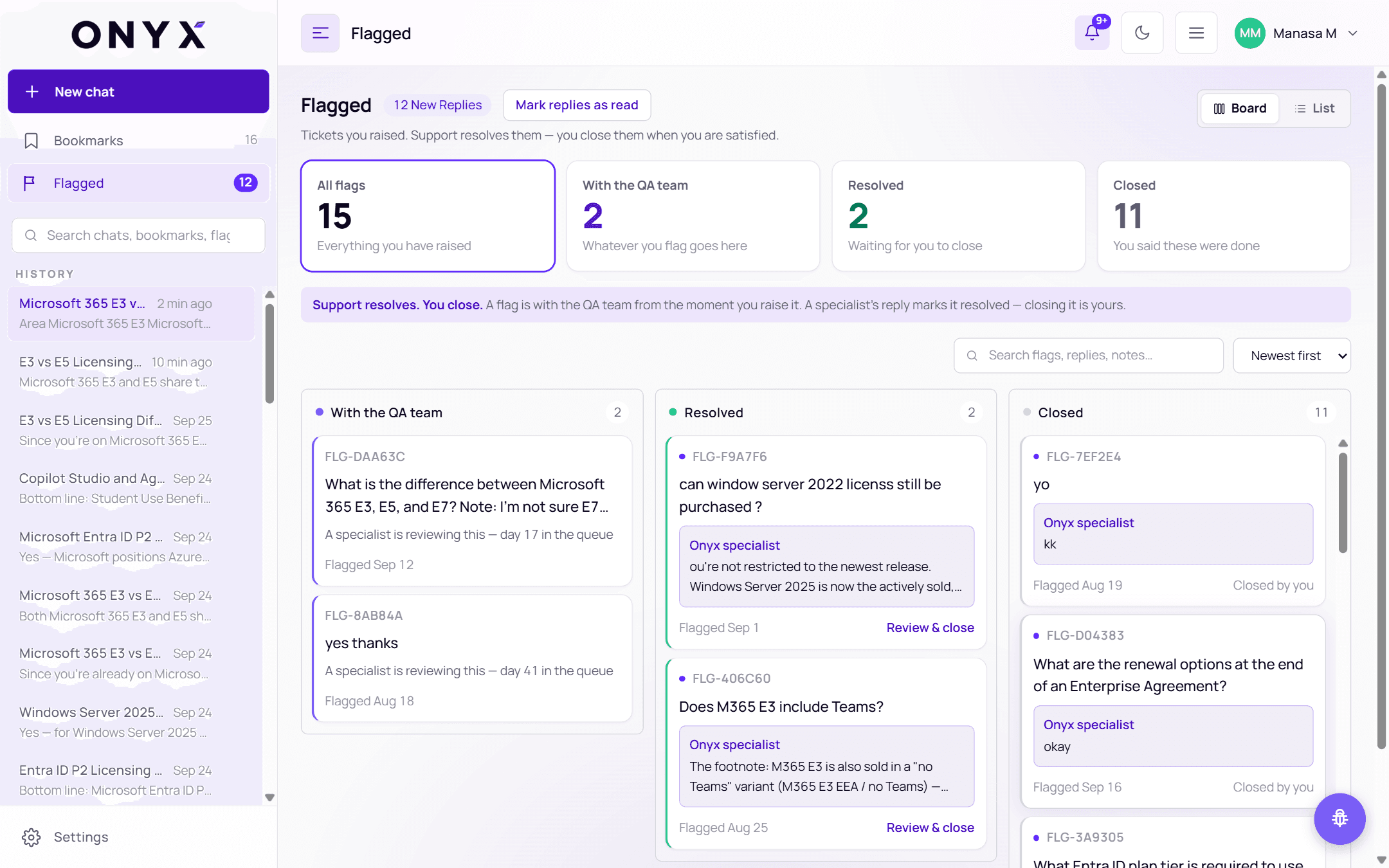Click the With the QA team column header
Image resolution: width=1389 pixels, height=868 pixels.
[473, 413]
